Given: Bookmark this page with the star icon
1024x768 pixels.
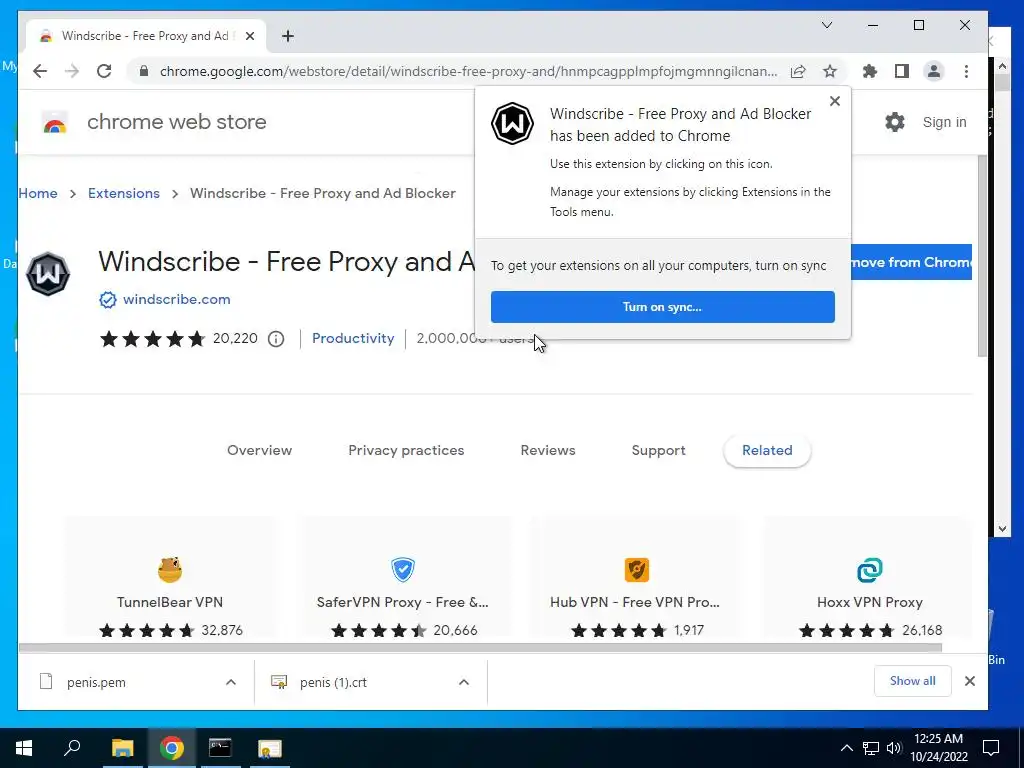Looking at the screenshot, I should tap(829, 71).
